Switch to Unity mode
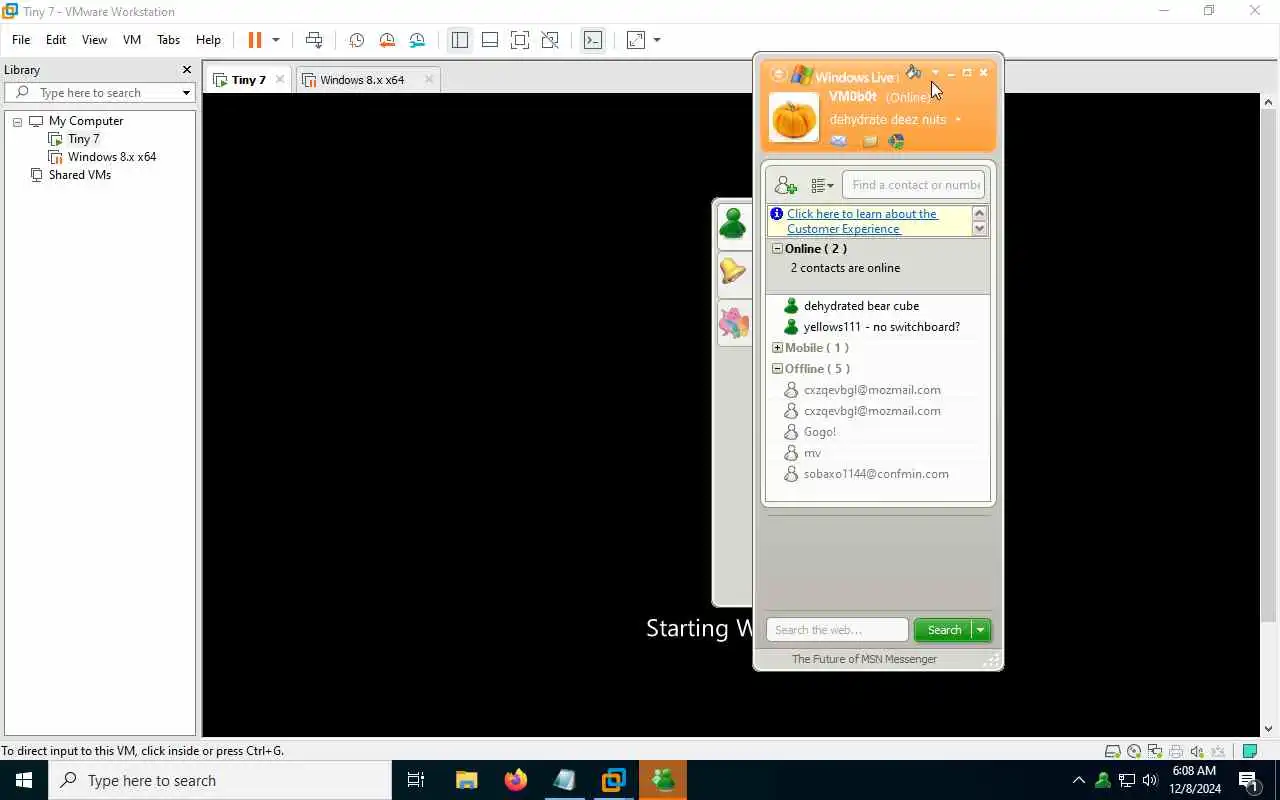Image resolution: width=1280 pixels, height=800 pixels. coord(550,40)
